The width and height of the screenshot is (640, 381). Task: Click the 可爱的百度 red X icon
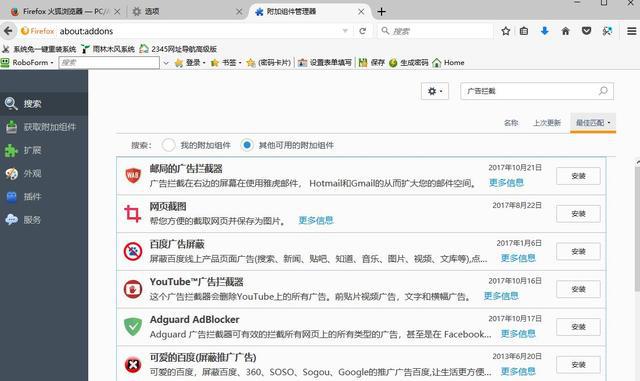[x=133, y=365]
